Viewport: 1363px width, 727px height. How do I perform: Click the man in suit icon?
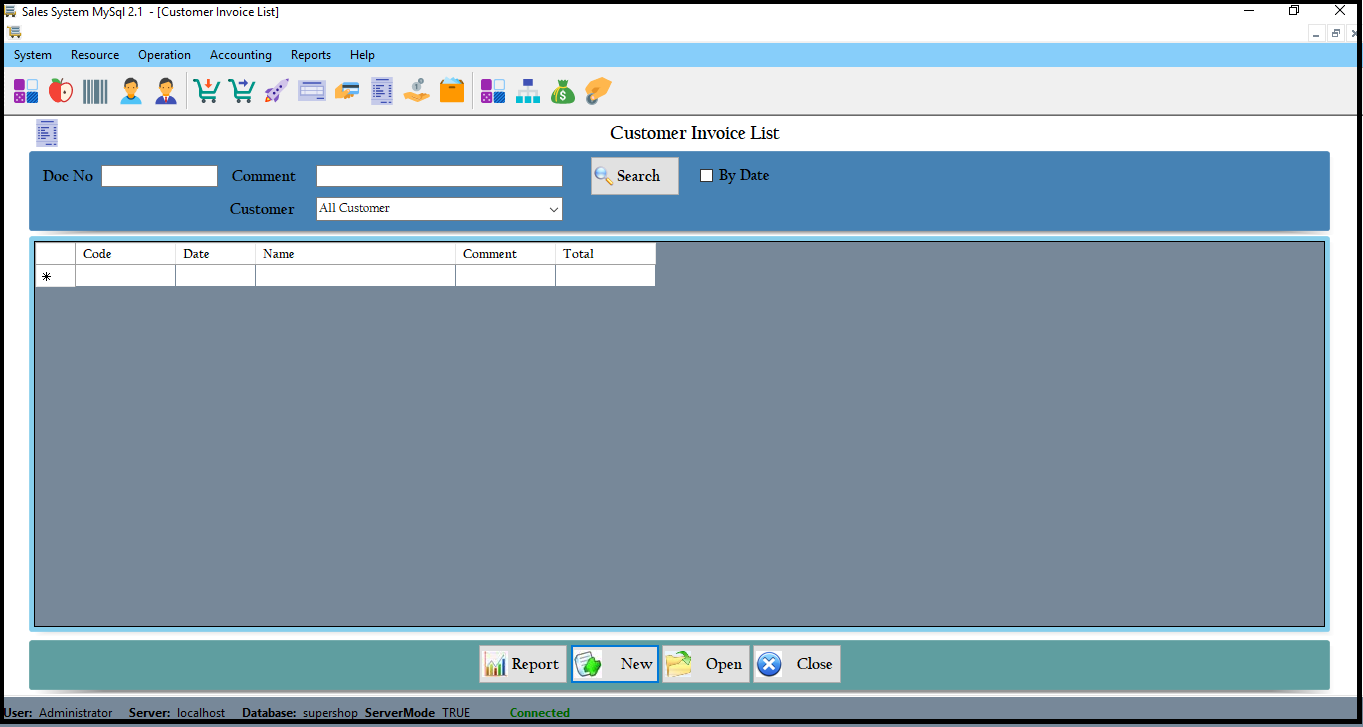click(x=165, y=91)
